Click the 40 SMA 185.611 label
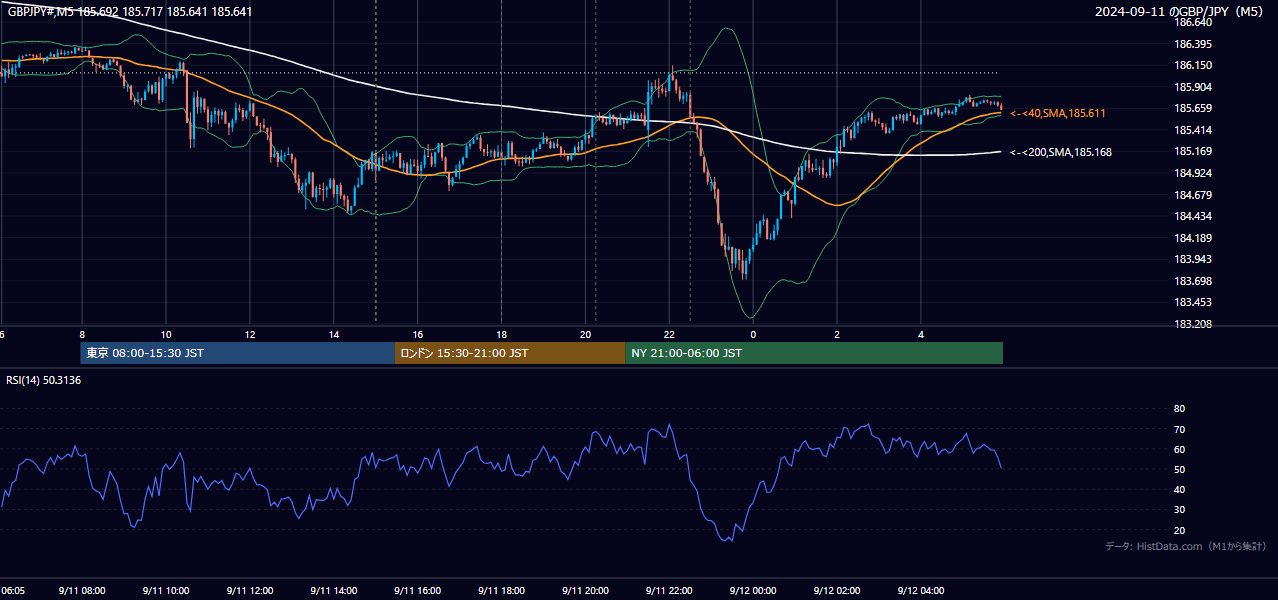Viewport: 1278px width, 600px height. point(1058,114)
